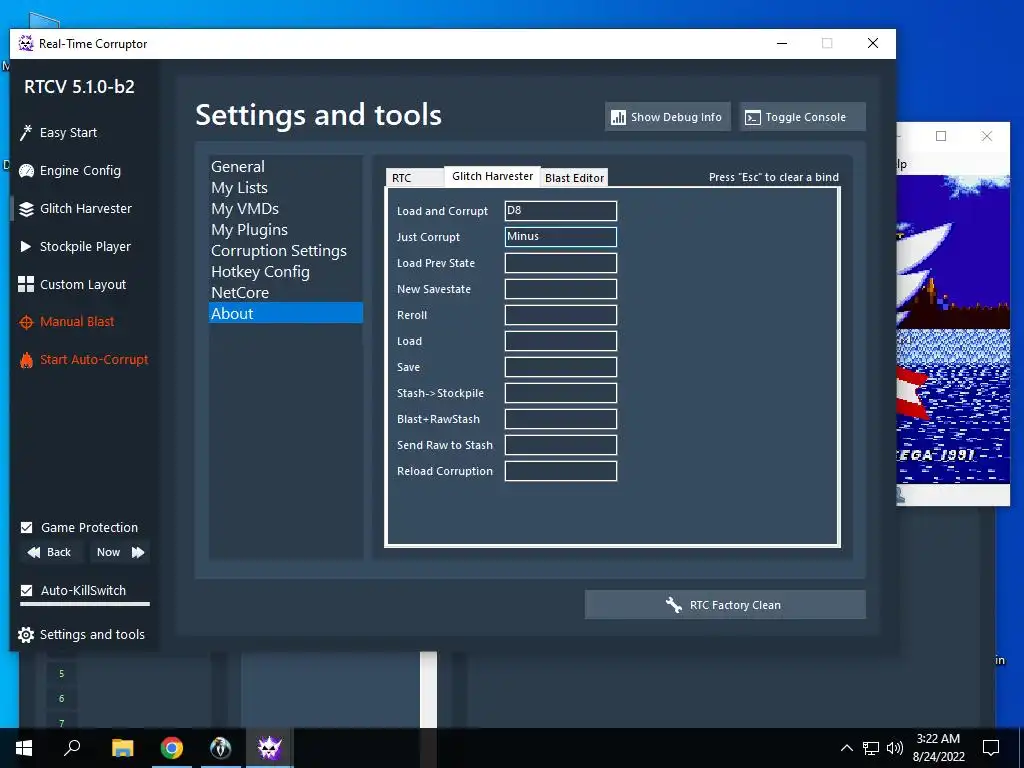Image resolution: width=1024 pixels, height=768 pixels.
Task: Open Custom Layout
Action: pyautogui.click(x=72, y=284)
